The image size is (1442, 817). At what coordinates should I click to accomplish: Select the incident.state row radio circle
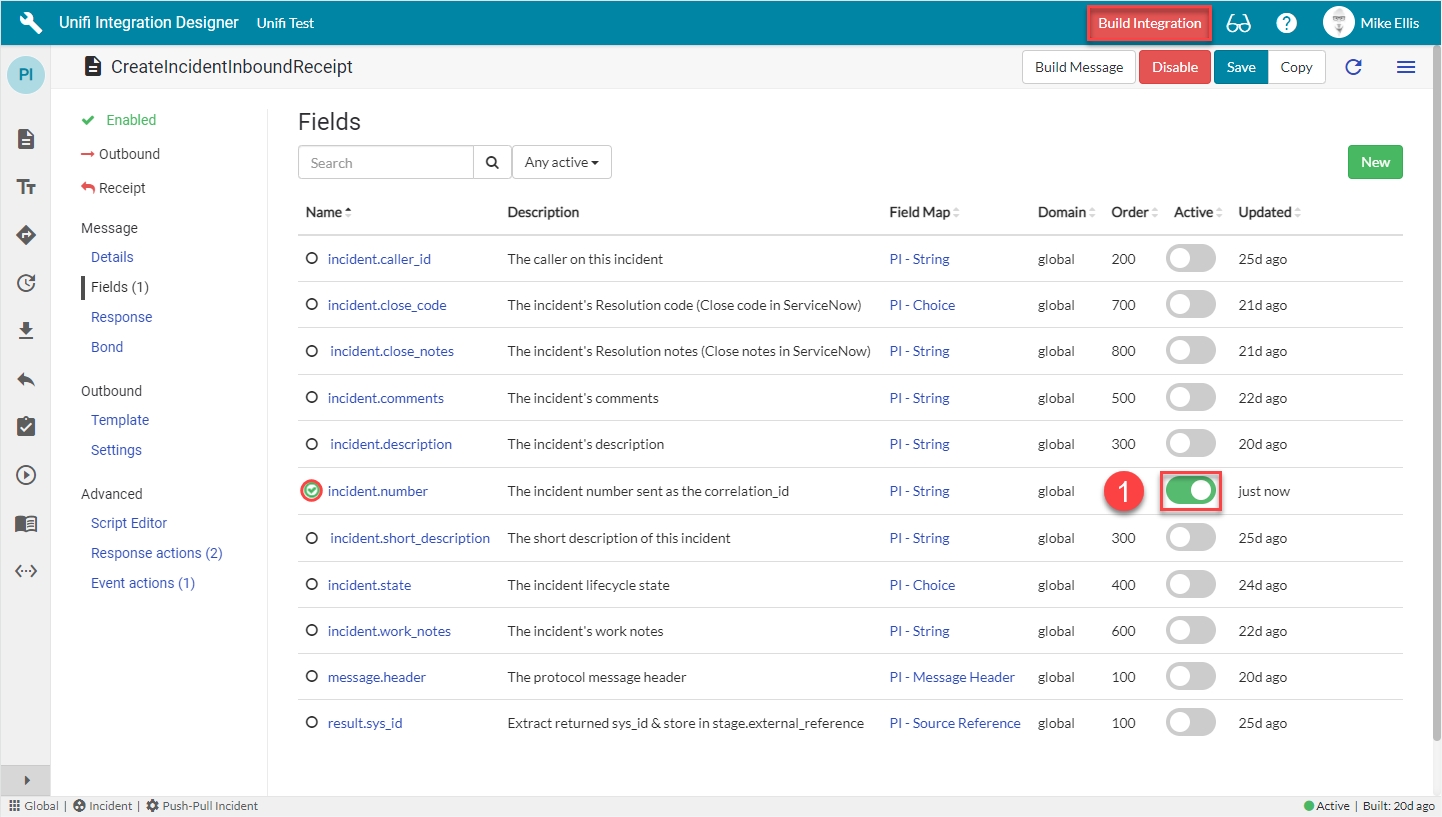(312, 585)
